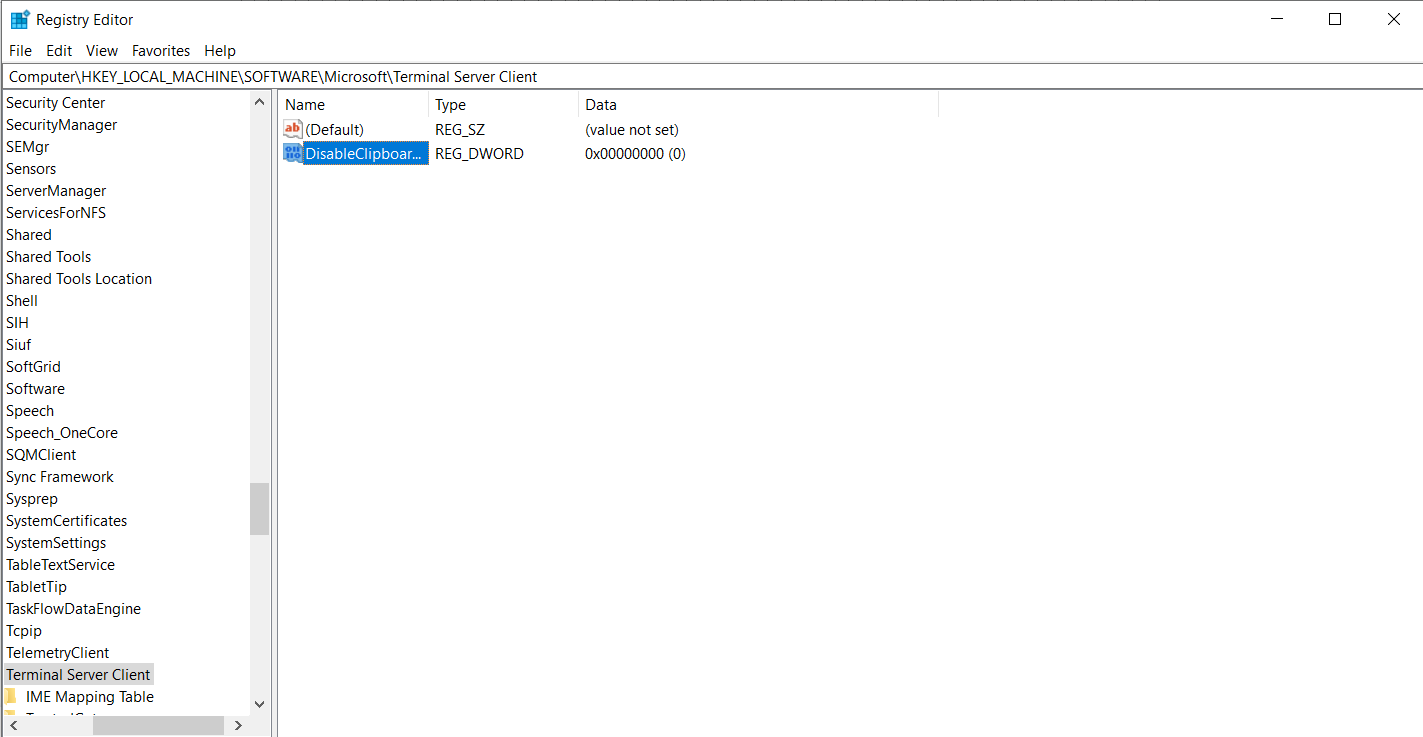Select the TelemetryClient key

pyautogui.click(x=57, y=653)
